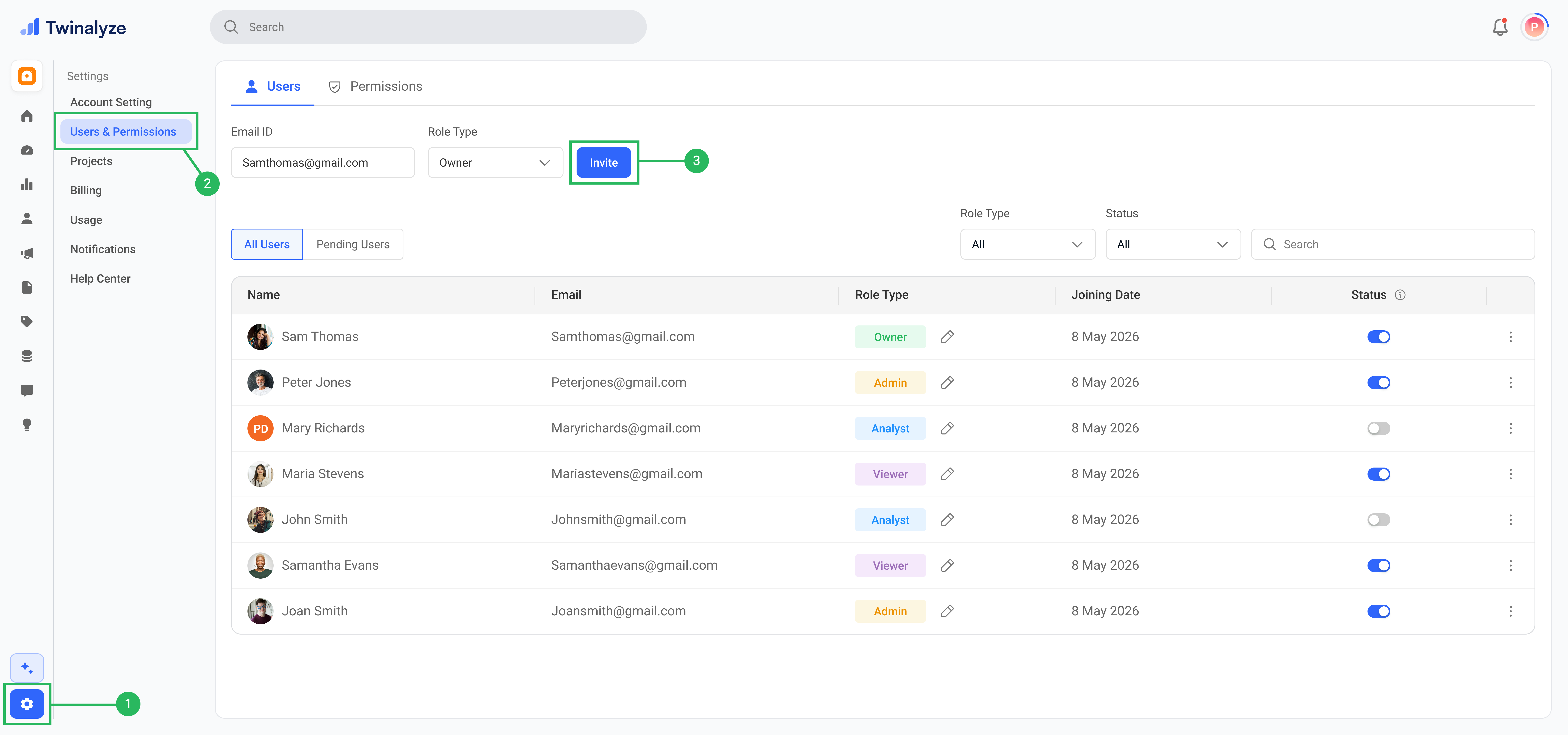This screenshot has height=735, width=1568.
Task: Disable Sam Thomas's status toggle
Action: pos(1379,337)
